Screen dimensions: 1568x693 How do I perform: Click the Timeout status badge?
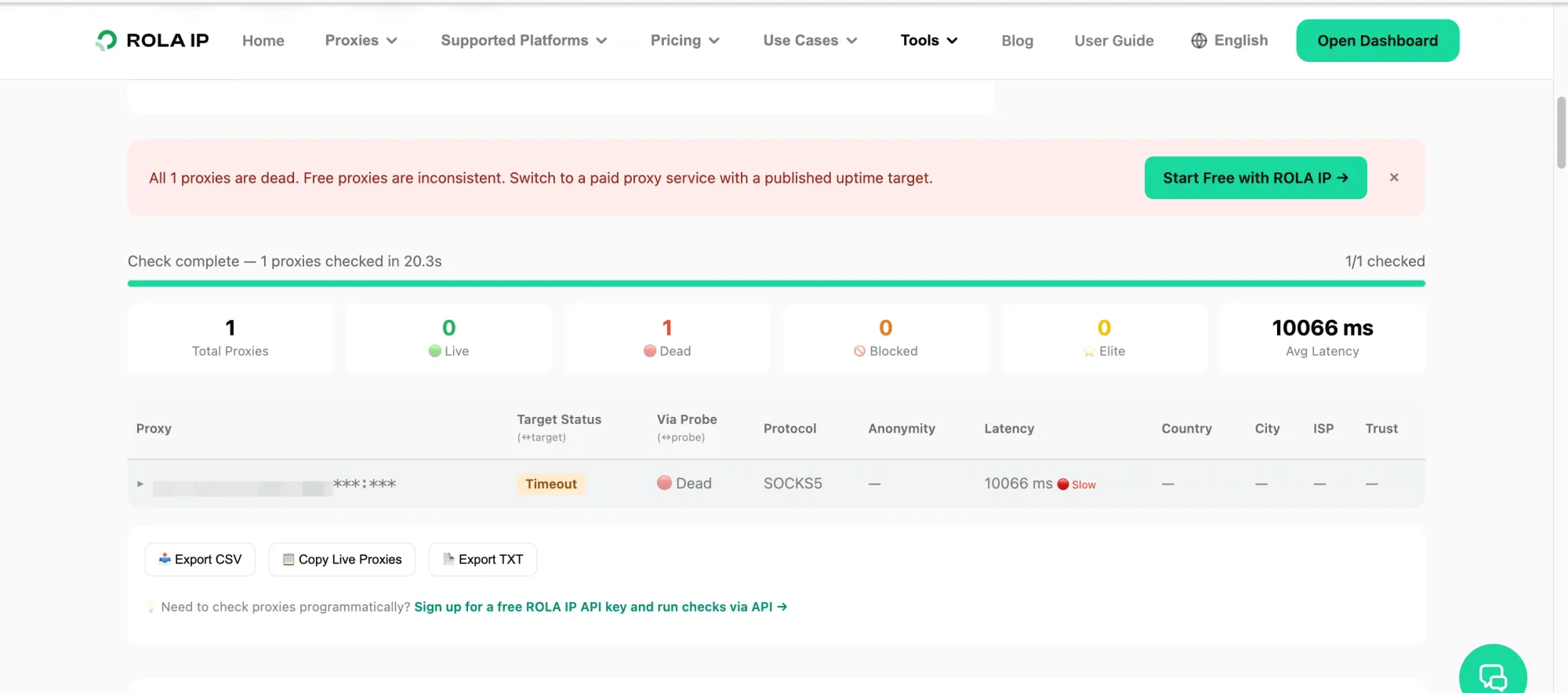[x=551, y=484]
